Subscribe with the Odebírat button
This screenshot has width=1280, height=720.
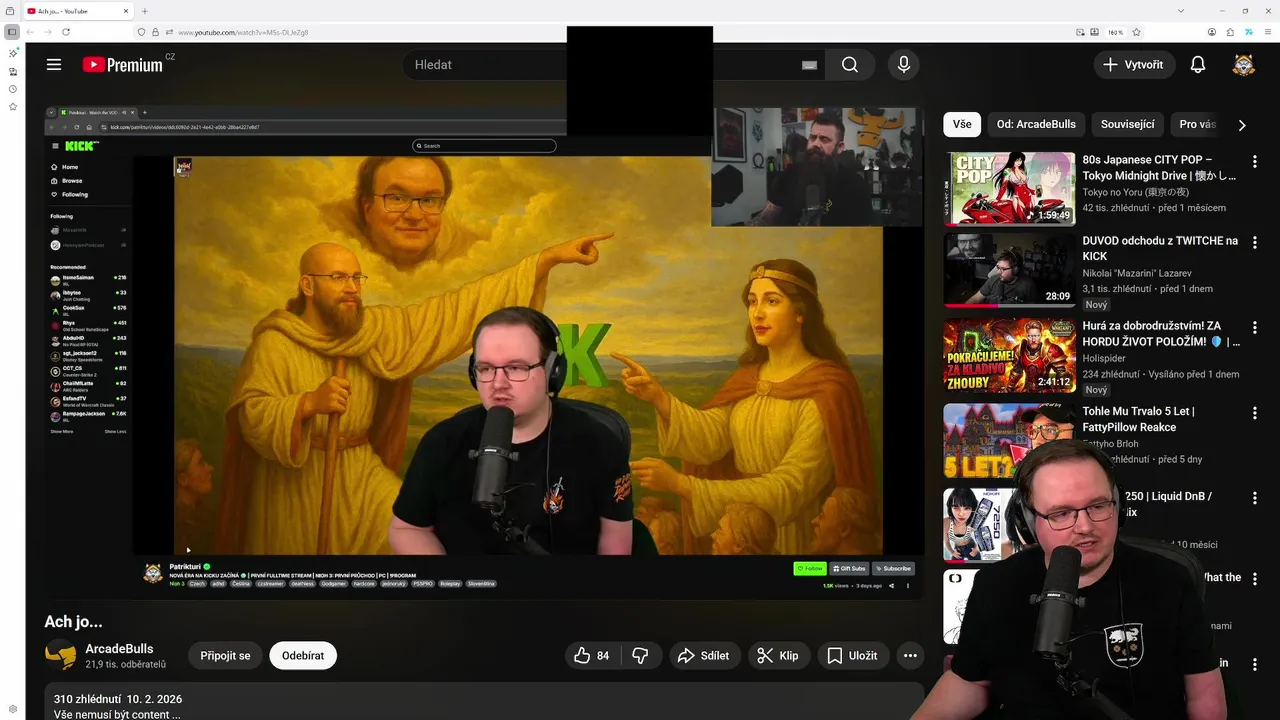click(303, 655)
